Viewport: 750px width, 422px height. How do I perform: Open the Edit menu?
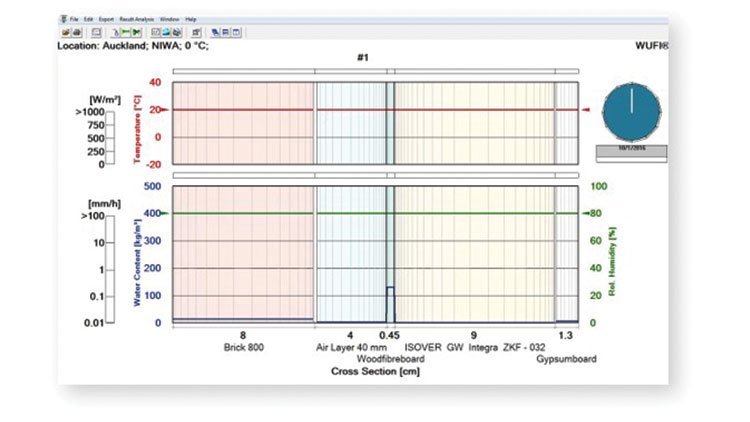pos(89,19)
